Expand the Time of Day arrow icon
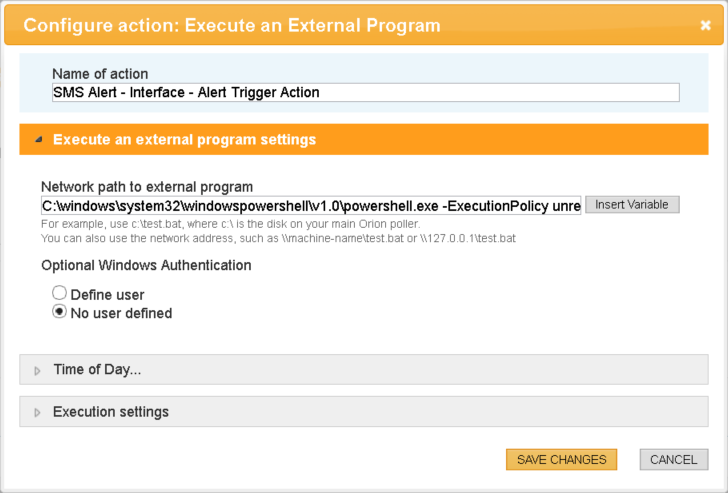Image resolution: width=728 pixels, height=493 pixels. [x=38, y=370]
